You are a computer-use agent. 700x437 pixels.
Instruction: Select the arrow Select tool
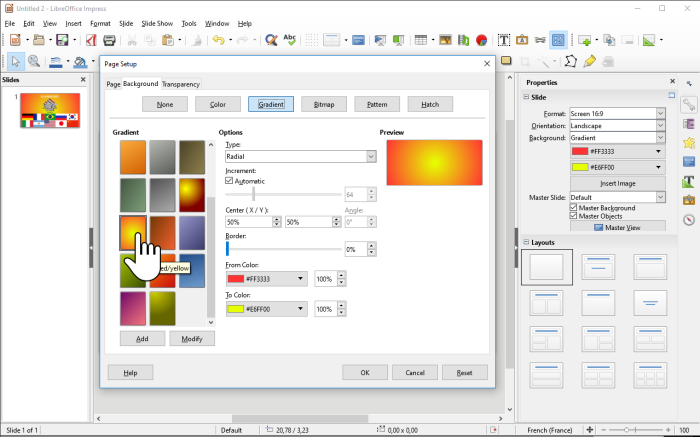pyautogui.click(x=16, y=62)
